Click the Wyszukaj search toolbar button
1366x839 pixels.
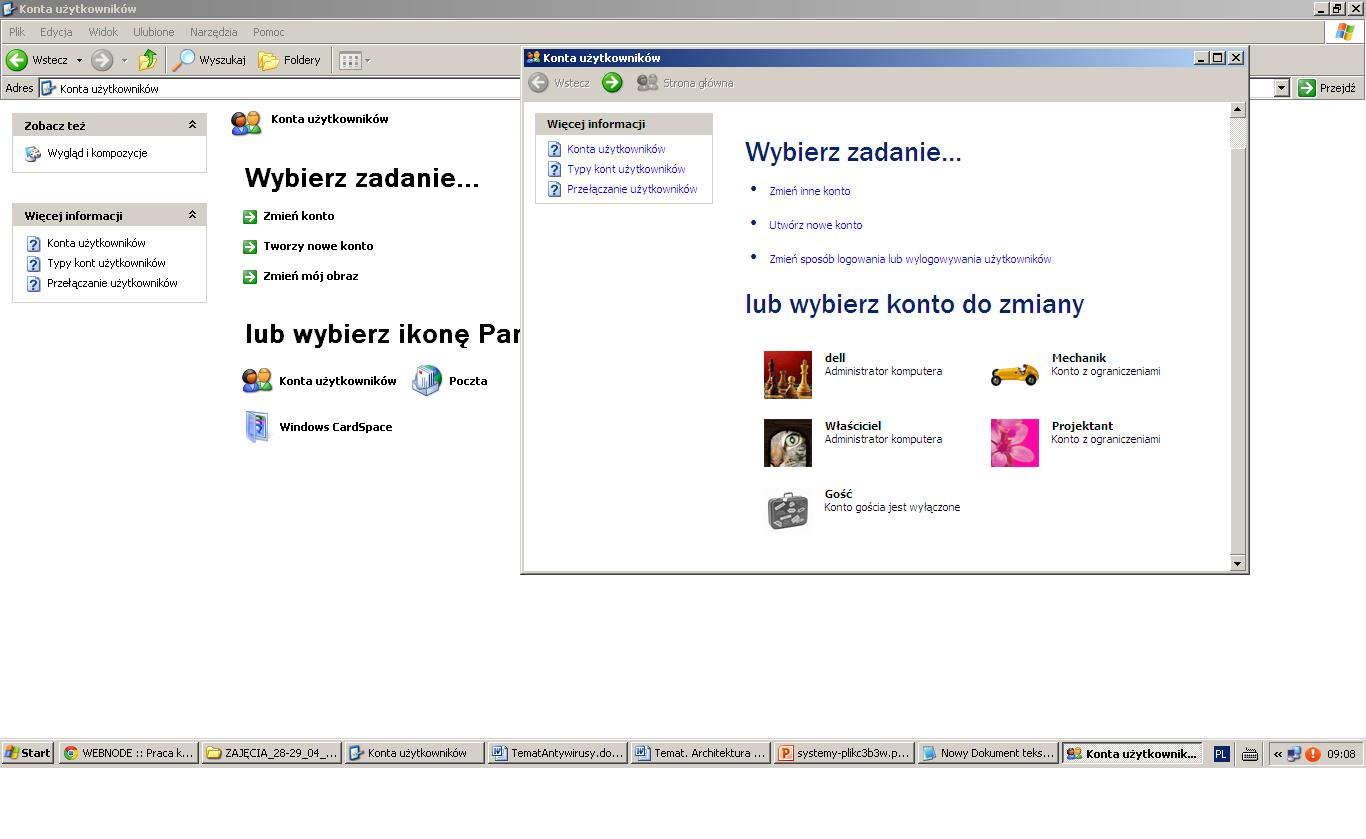(x=209, y=60)
